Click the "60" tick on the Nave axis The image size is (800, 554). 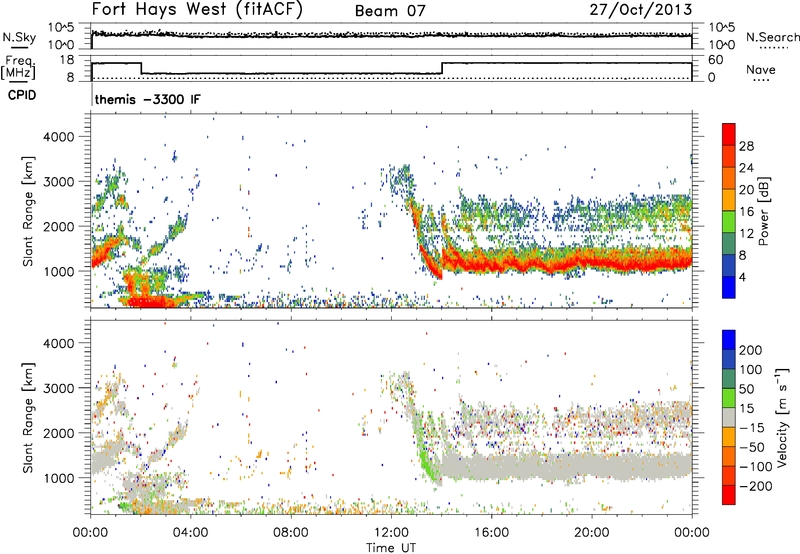coord(715,60)
